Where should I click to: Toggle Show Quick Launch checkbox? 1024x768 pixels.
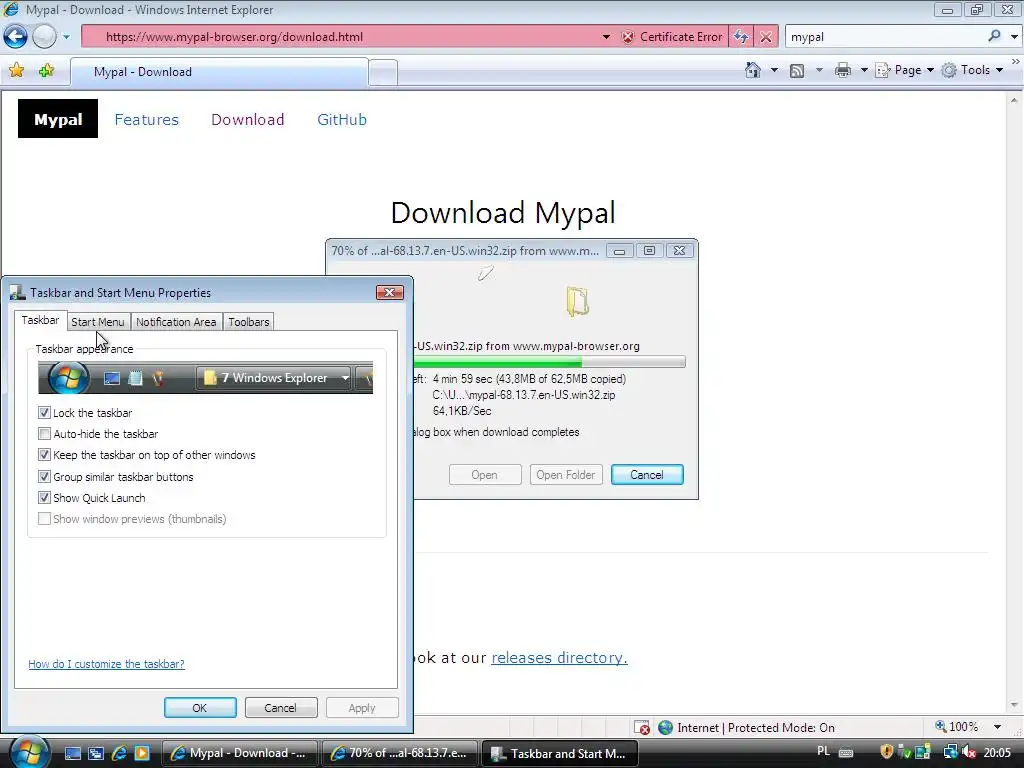[x=44, y=498]
